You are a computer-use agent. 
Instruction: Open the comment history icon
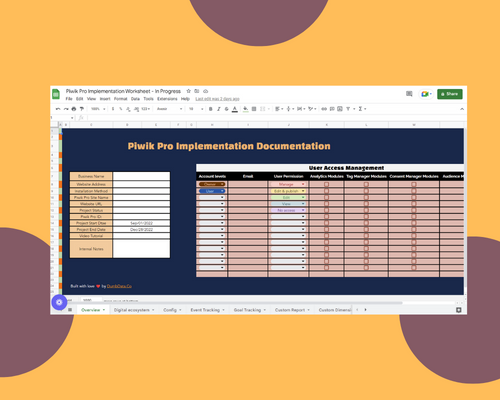click(409, 94)
